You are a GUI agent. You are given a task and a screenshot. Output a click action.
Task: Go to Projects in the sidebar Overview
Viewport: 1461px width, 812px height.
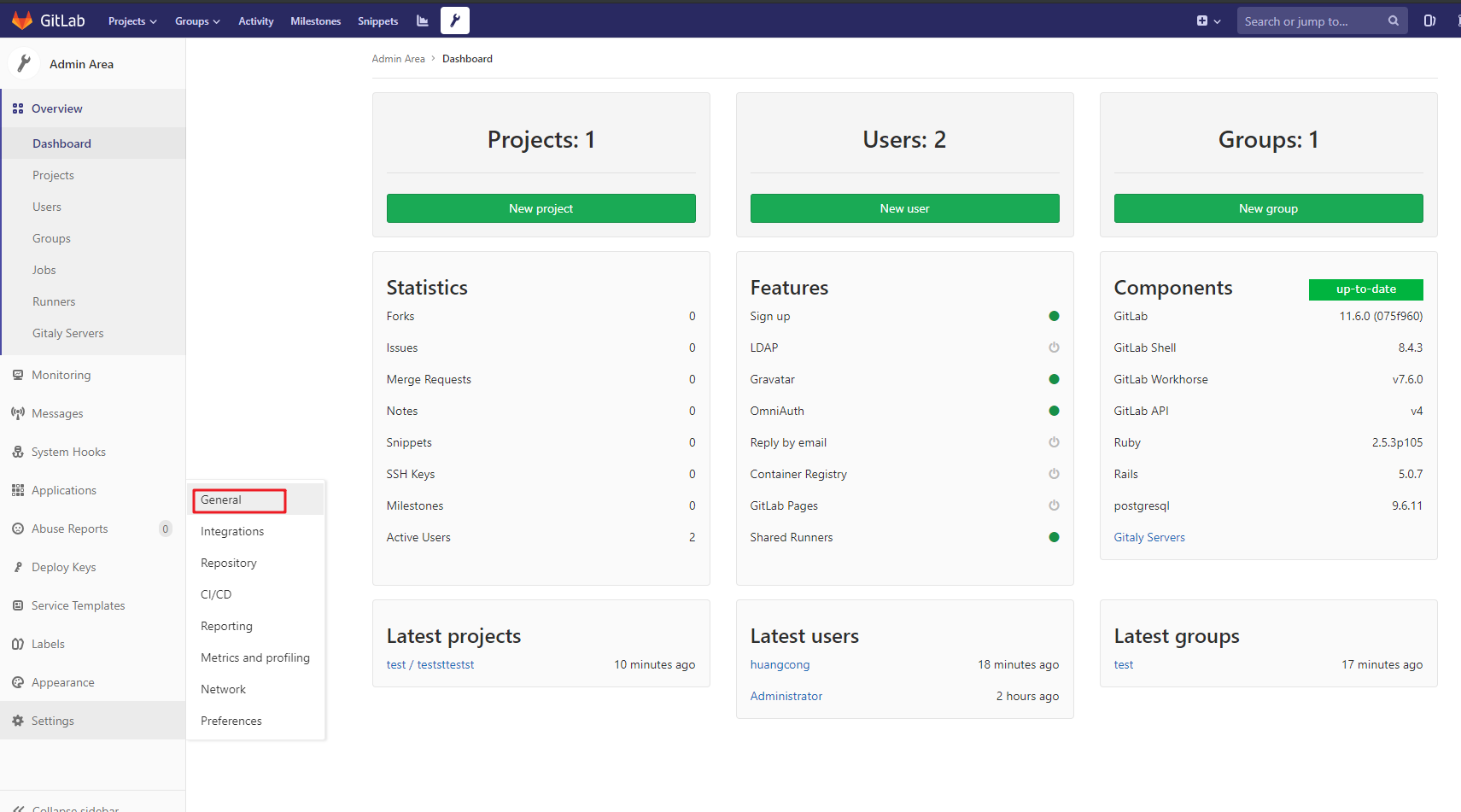(93, 175)
